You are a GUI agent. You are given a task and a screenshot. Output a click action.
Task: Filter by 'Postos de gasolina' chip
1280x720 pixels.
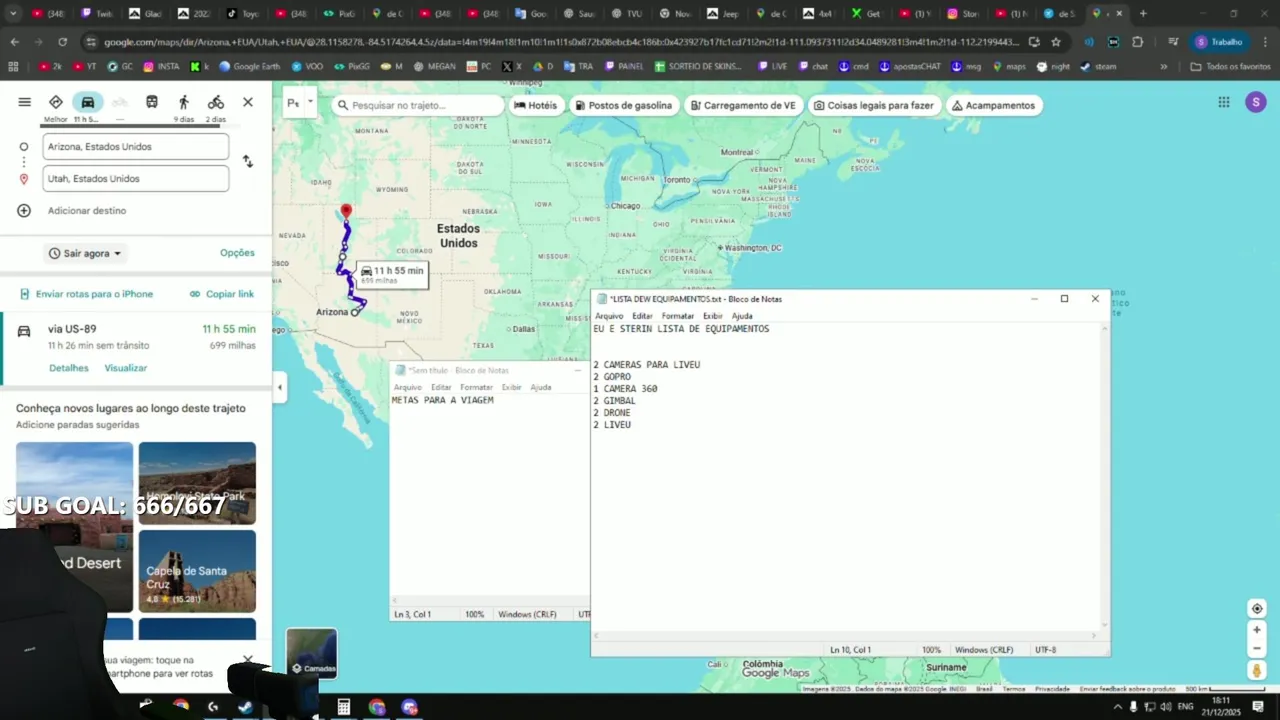(624, 105)
